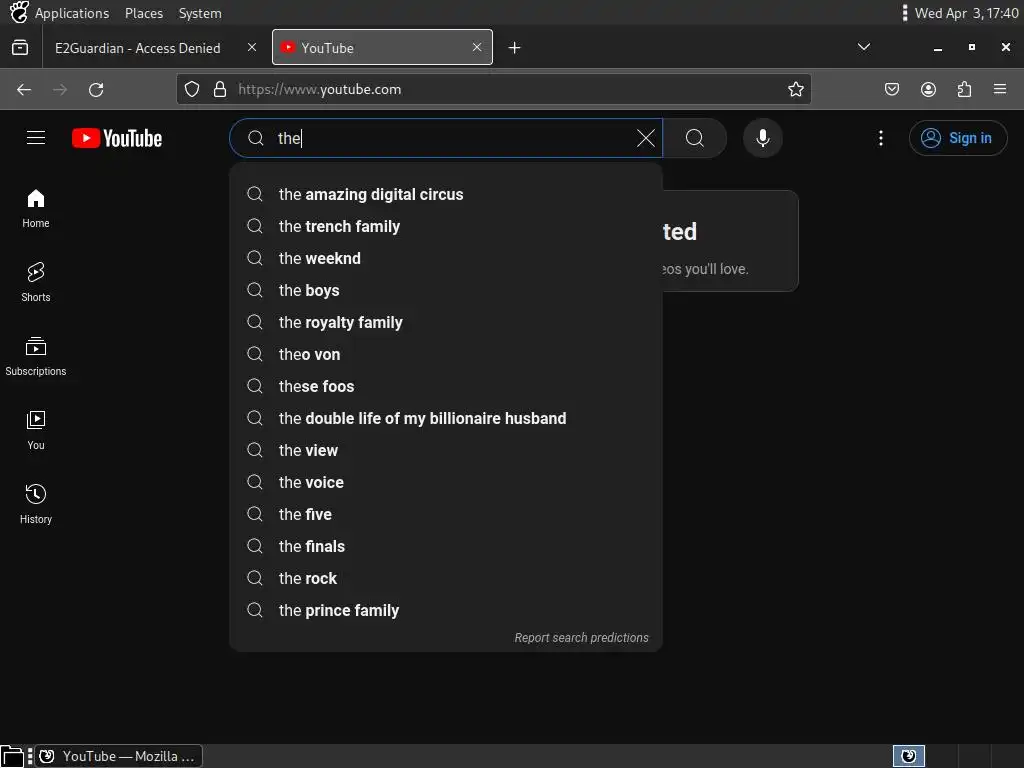1024x768 pixels.
Task: Expand the list all tabs dropdown
Action: 863,47
